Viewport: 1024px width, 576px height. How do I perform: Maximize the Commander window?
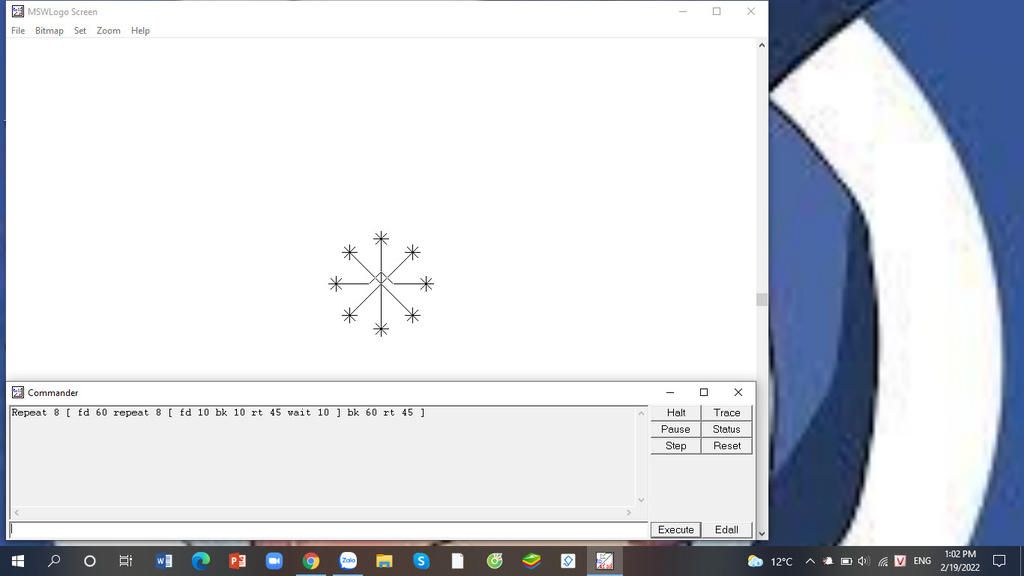(x=704, y=392)
